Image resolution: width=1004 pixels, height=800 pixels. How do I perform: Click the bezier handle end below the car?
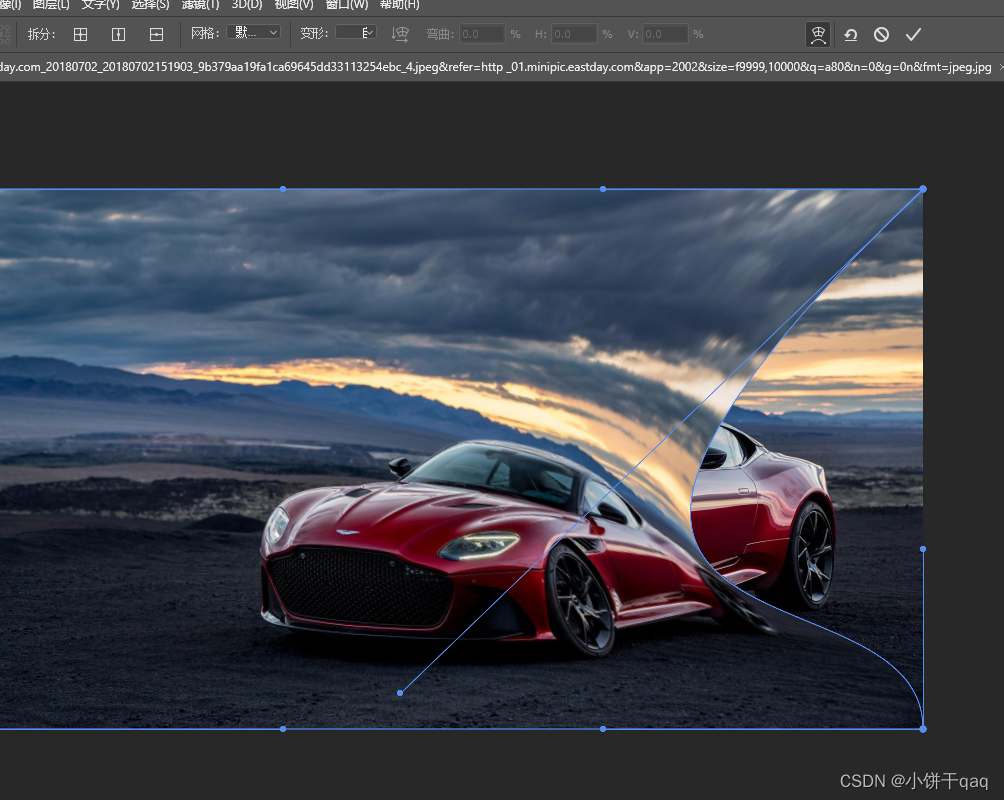click(x=400, y=693)
